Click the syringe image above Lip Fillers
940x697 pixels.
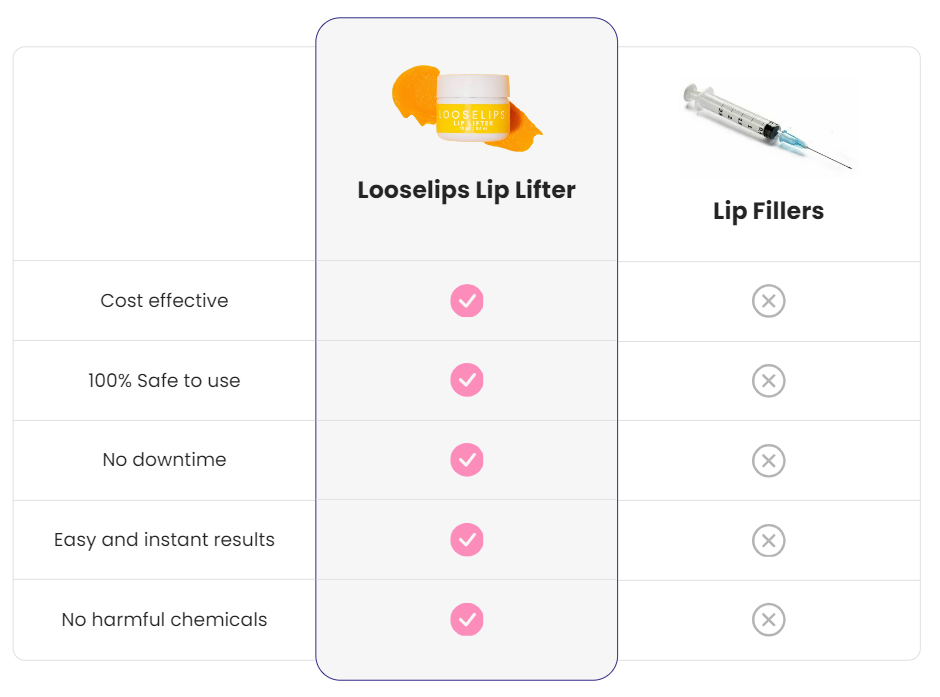click(x=768, y=125)
